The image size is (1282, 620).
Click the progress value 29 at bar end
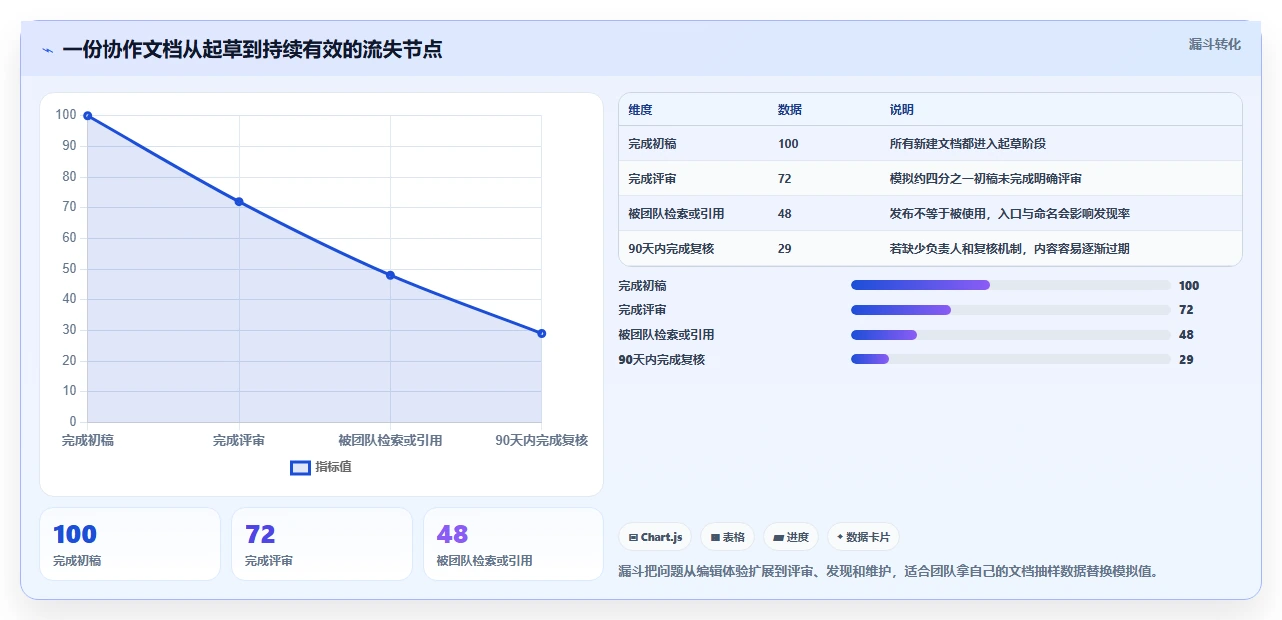pos(1186,359)
